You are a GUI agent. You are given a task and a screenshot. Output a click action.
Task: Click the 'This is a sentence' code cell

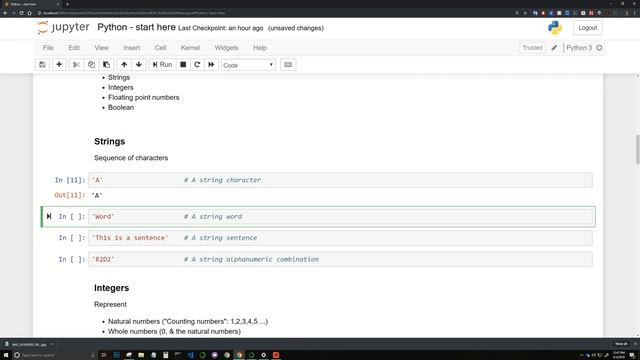pyautogui.click(x=340, y=238)
